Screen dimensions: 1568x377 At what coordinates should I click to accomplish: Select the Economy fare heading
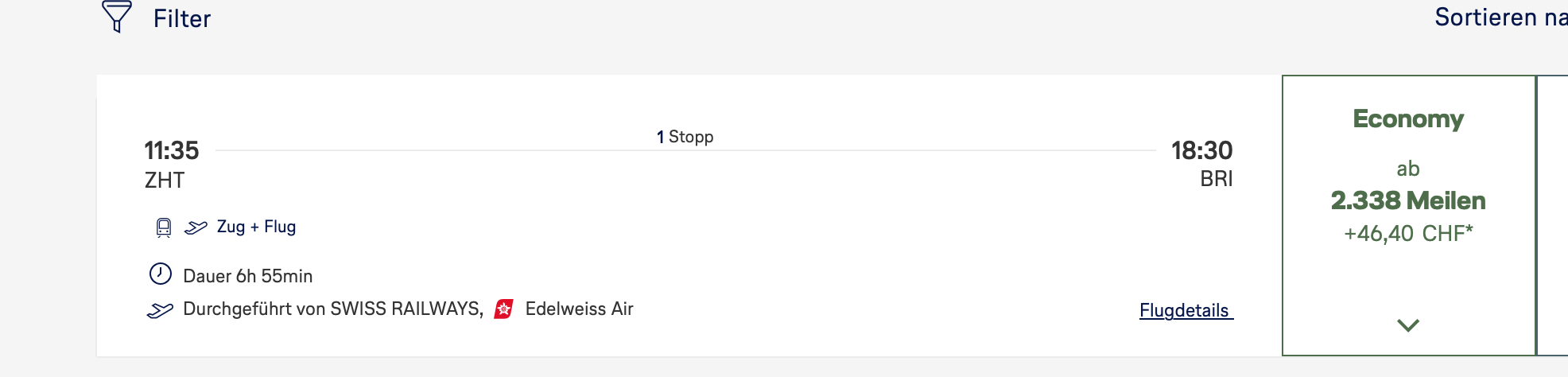pos(1408,119)
